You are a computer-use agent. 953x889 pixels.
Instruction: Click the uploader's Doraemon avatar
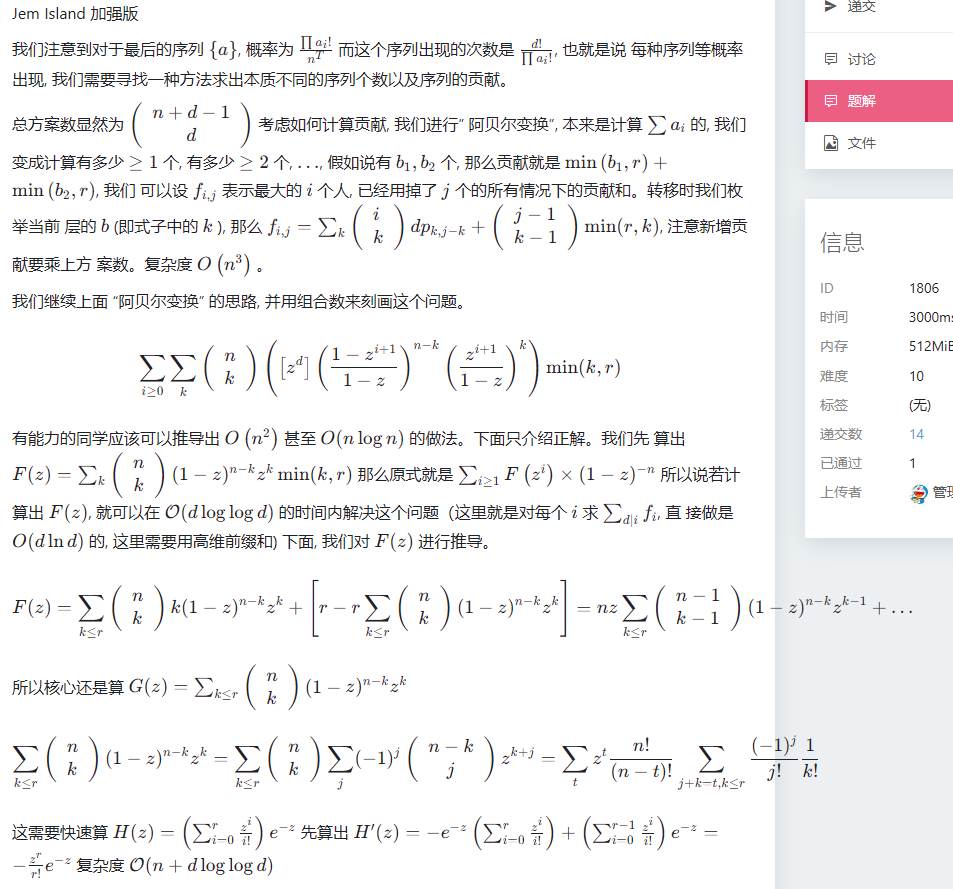tap(918, 493)
